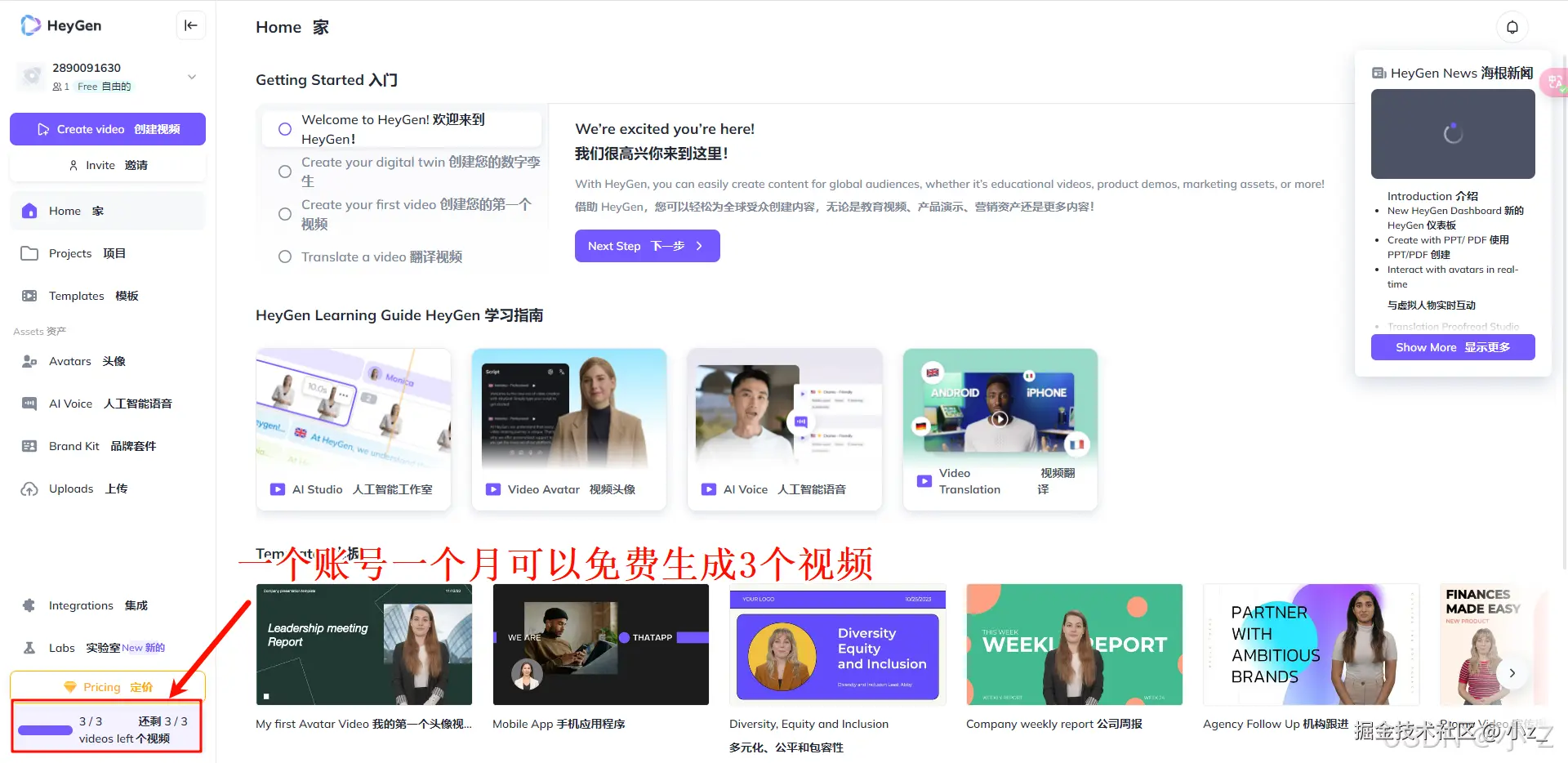Viewport: 1568px width, 763px height.
Task: Mark the Translate a video step
Action: pyautogui.click(x=284, y=257)
